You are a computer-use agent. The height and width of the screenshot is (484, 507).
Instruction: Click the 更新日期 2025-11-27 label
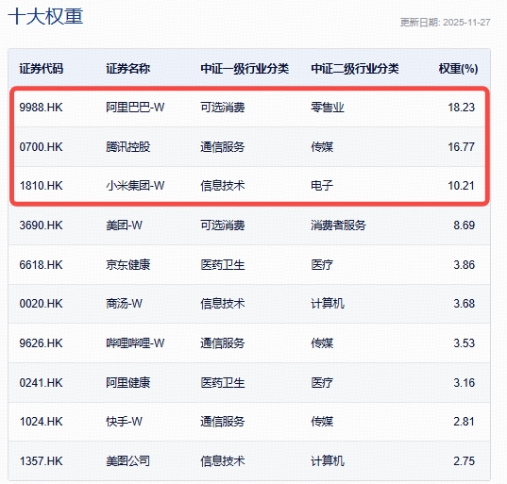445,22
